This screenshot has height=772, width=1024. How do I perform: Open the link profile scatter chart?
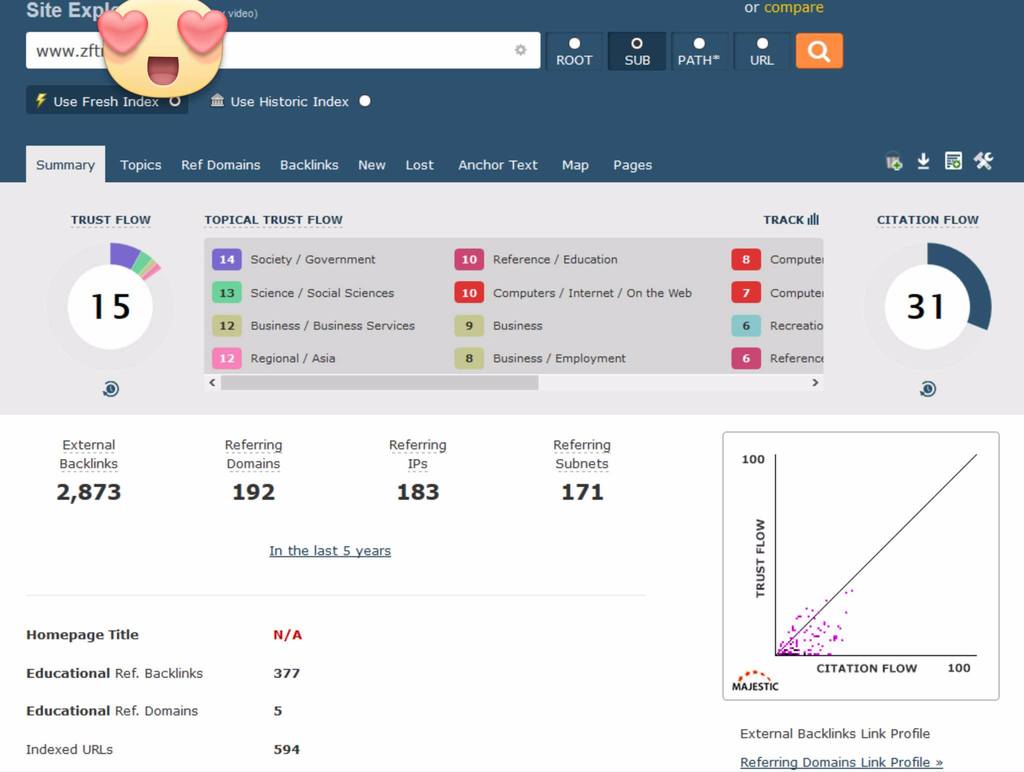tap(861, 566)
